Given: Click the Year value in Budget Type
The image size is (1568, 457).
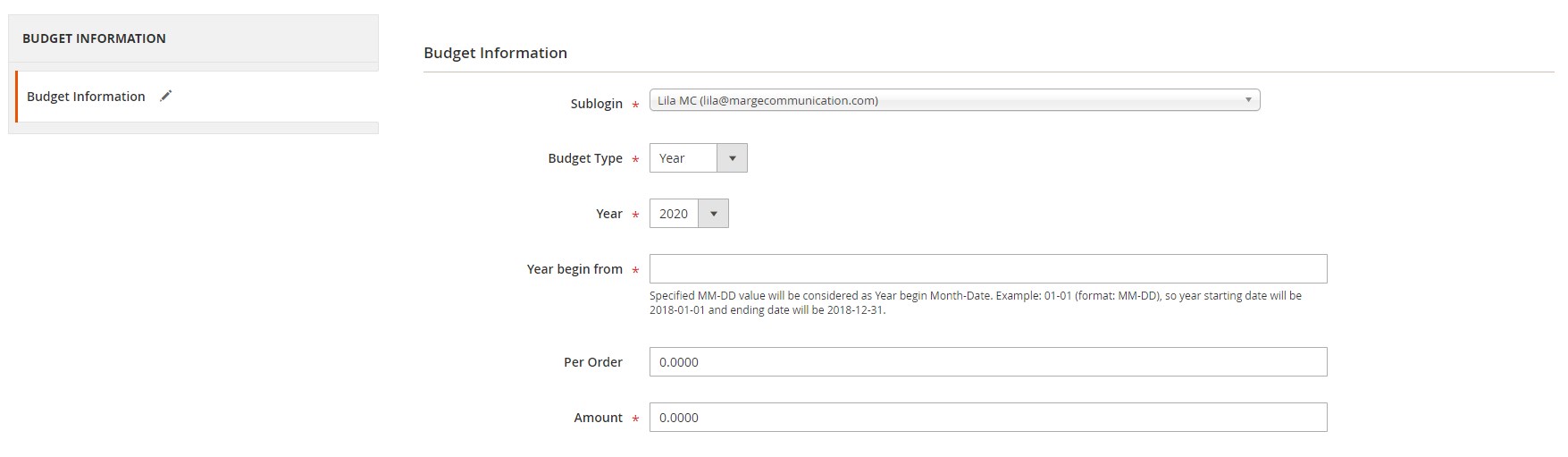Looking at the screenshot, I should pos(672,158).
